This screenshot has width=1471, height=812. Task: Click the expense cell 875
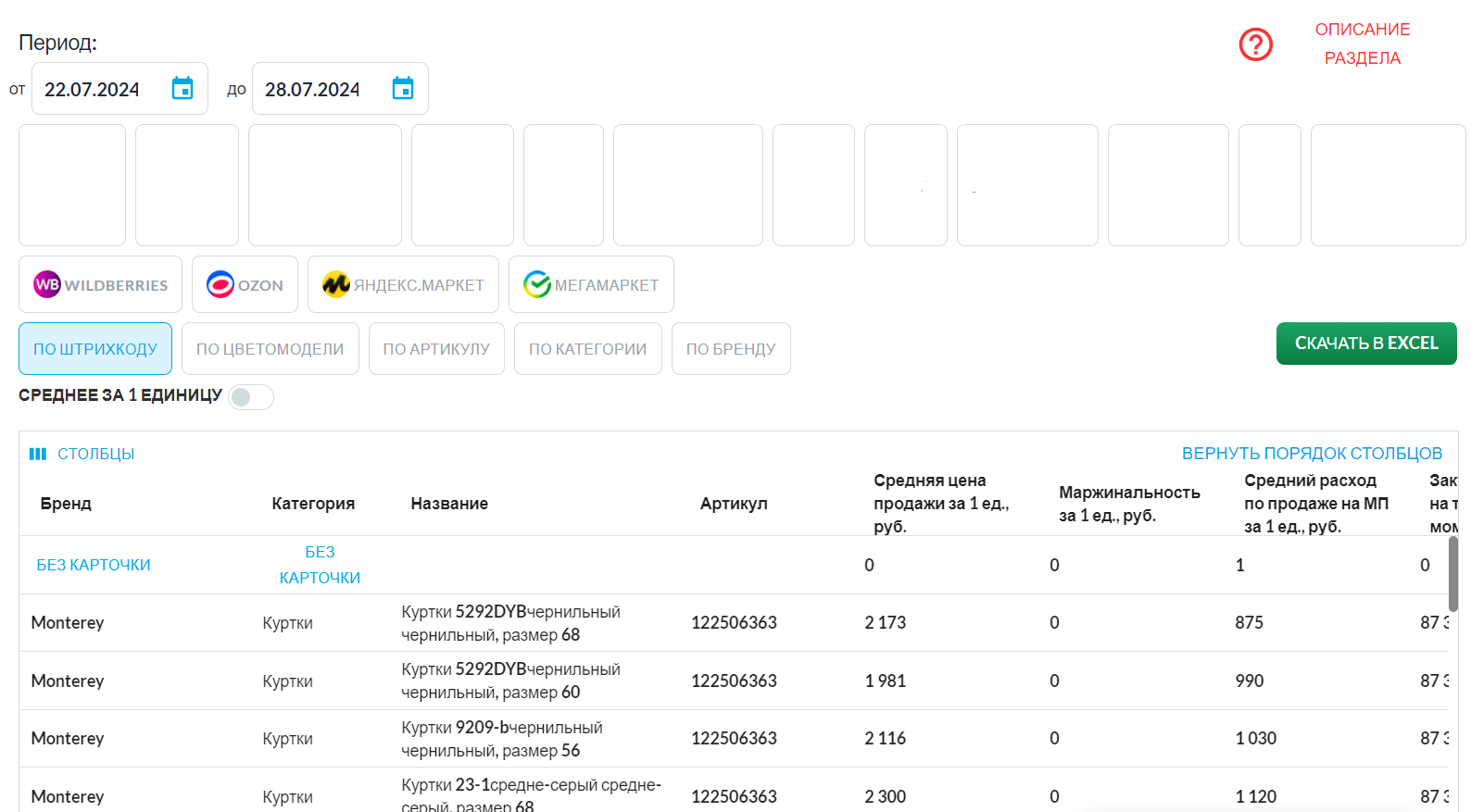click(x=1249, y=623)
